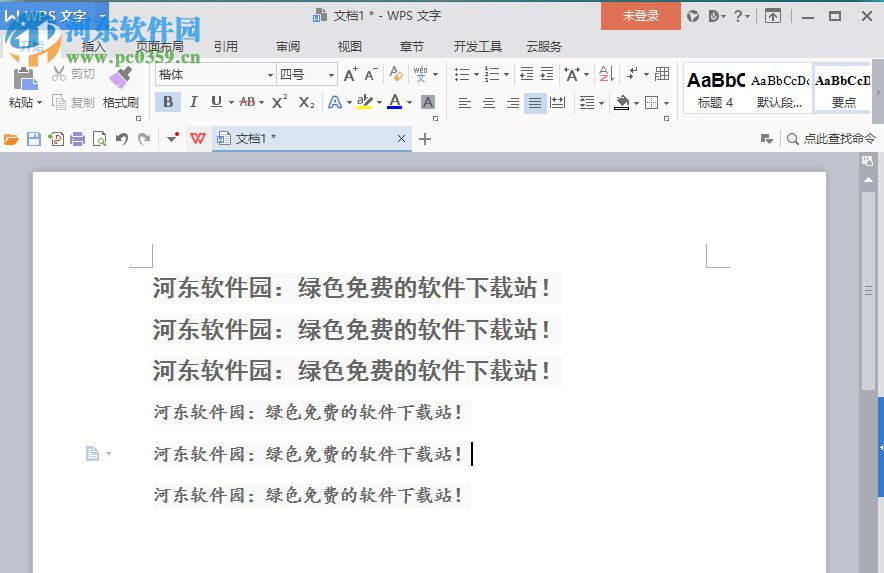Toggle Underline U button

[x=216, y=102]
